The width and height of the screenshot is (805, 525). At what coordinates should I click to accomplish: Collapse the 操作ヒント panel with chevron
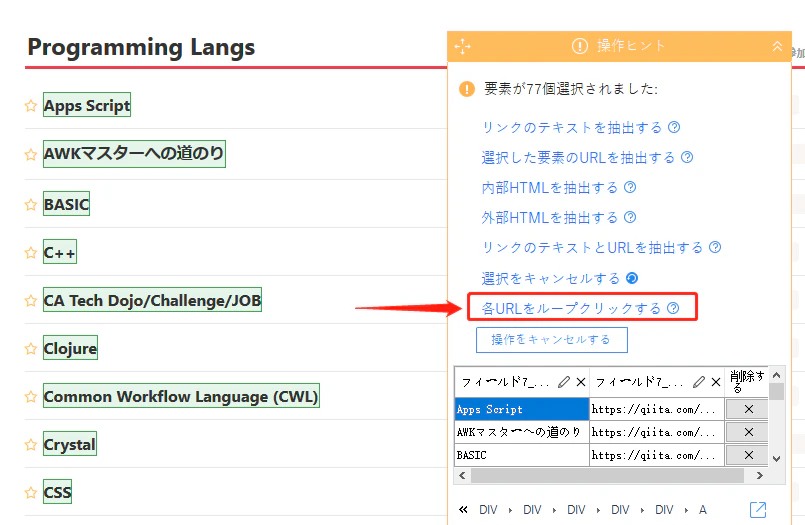[x=777, y=46]
